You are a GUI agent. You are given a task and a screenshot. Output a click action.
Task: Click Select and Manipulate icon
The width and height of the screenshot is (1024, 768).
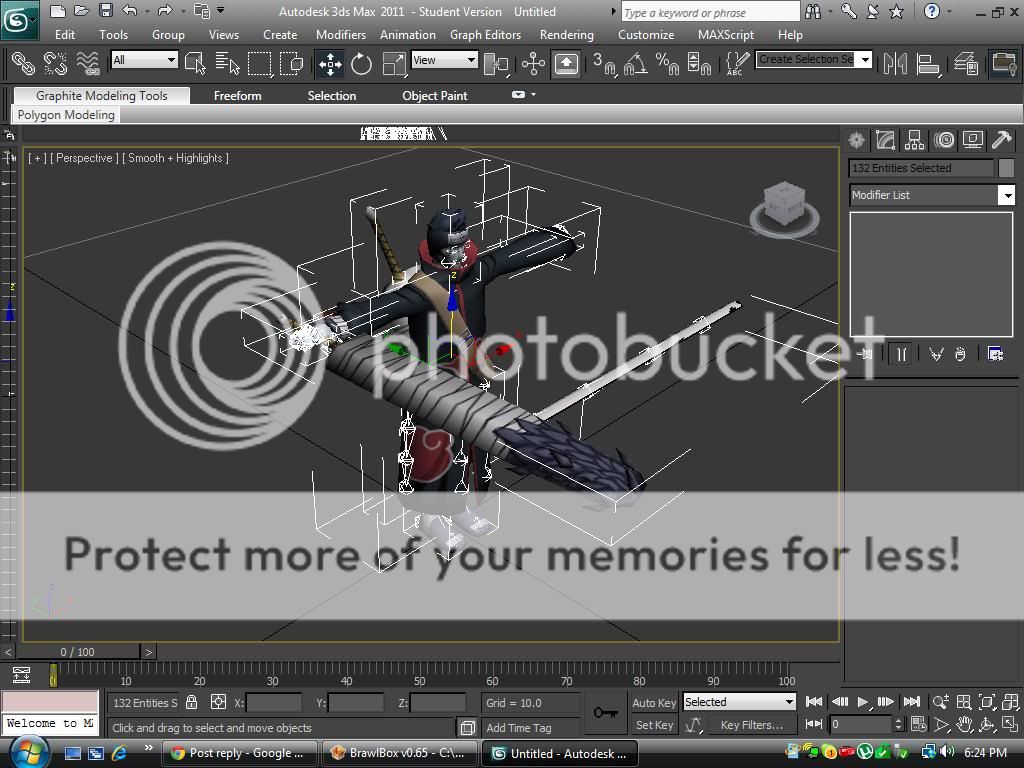[x=533, y=63]
